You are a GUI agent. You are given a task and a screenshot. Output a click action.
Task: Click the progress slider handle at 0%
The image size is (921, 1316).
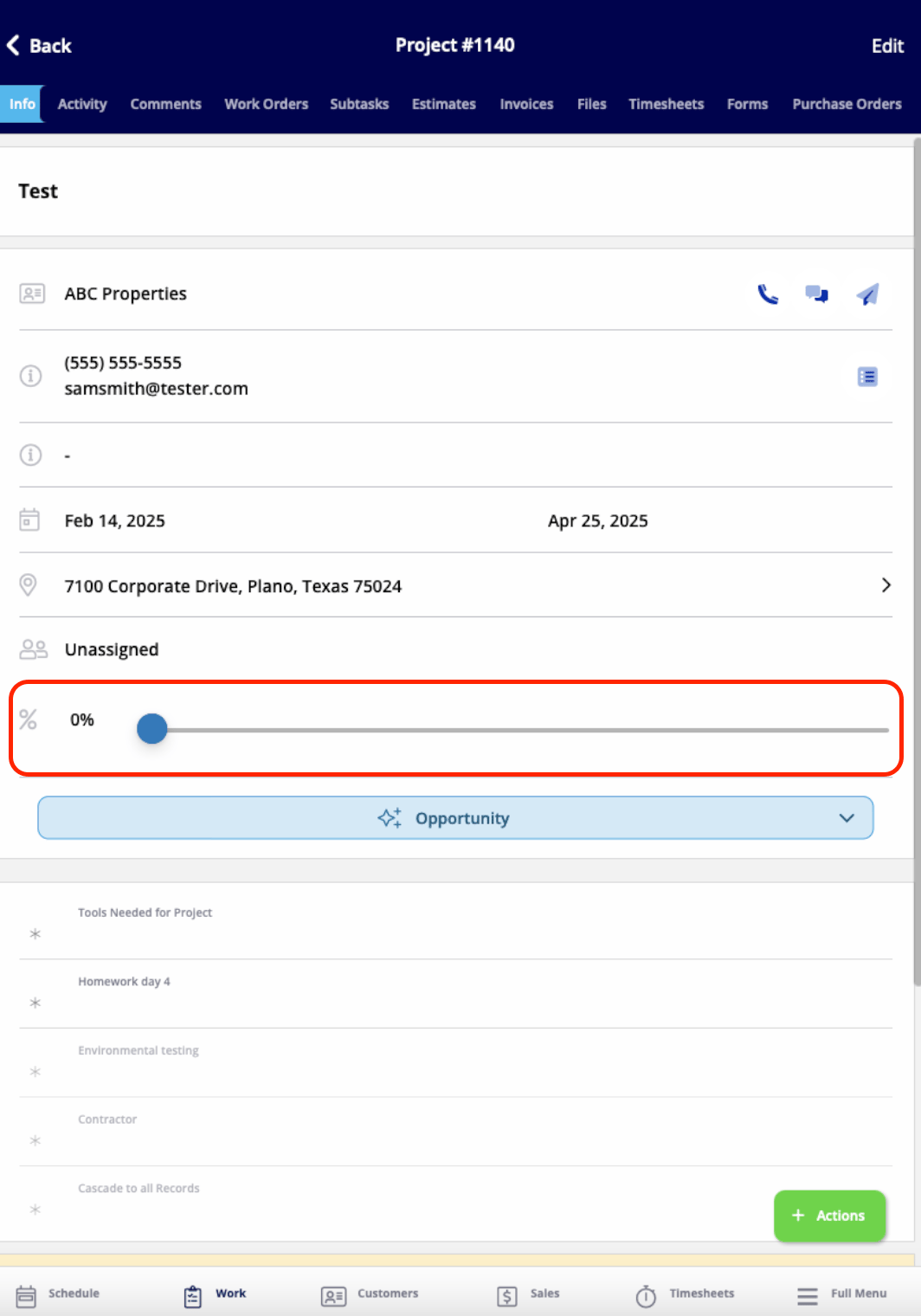click(x=152, y=729)
